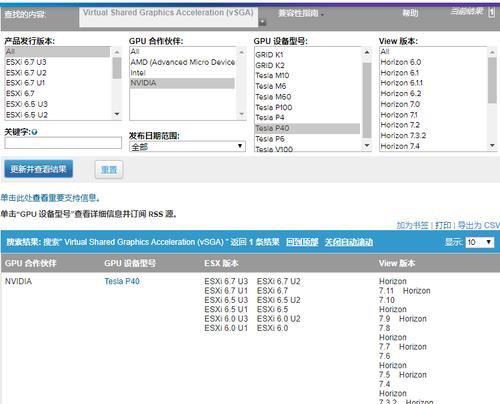This screenshot has width=500, height=404.
Task: Select Horizon 7.1 in View version list
Action: click(433, 115)
